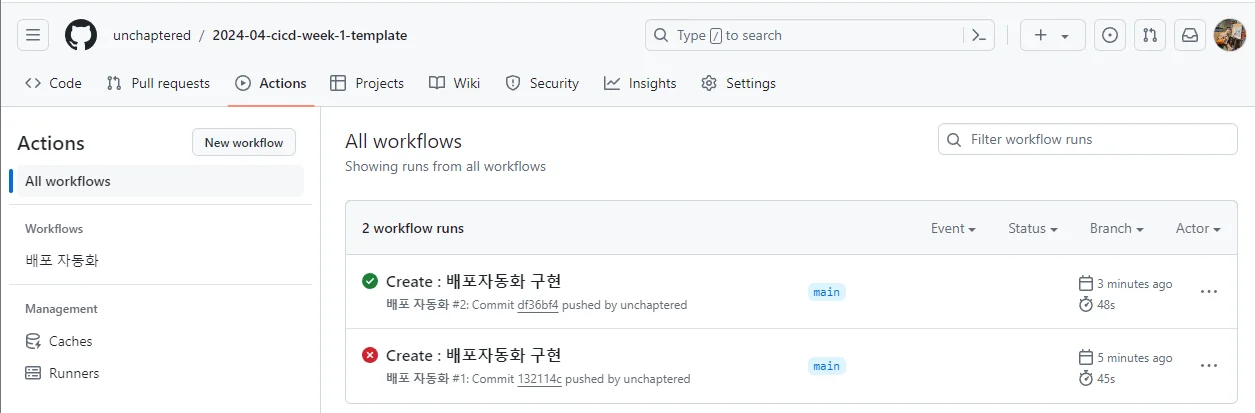The image size is (1255, 413).
Task: Expand the Status filter dropdown
Action: (1033, 228)
